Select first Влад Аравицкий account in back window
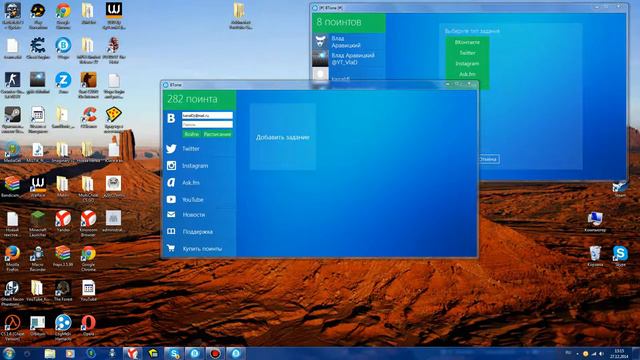 pyautogui.click(x=349, y=42)
